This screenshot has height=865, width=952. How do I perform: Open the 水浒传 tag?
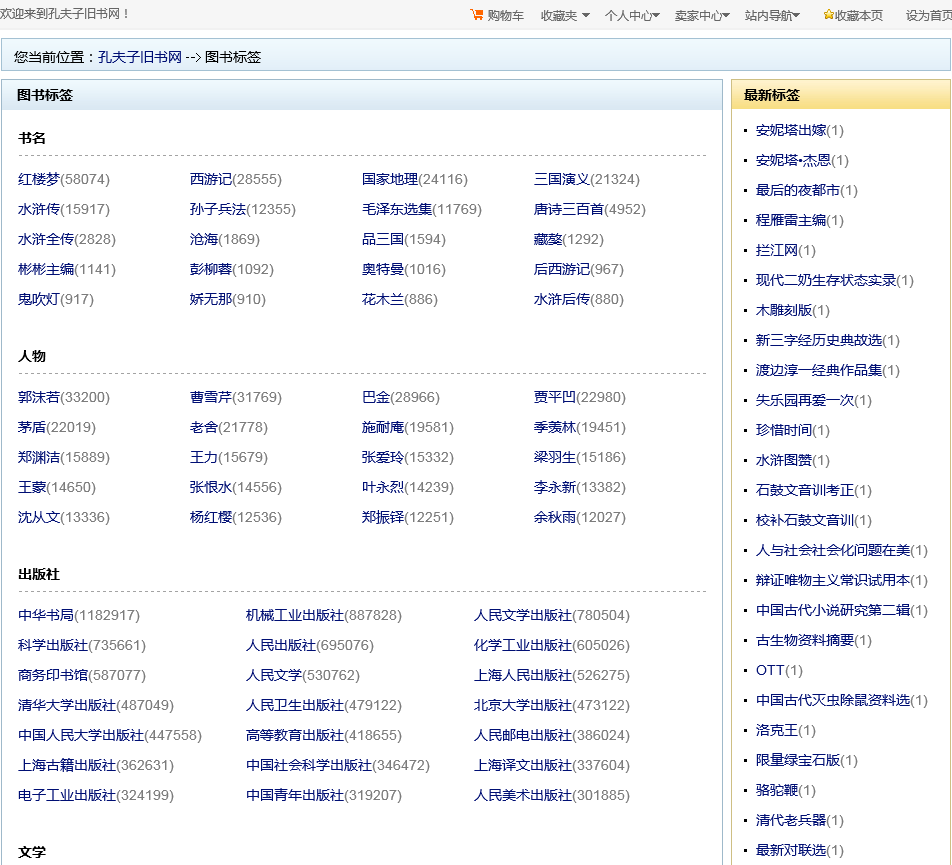point(39,209)
